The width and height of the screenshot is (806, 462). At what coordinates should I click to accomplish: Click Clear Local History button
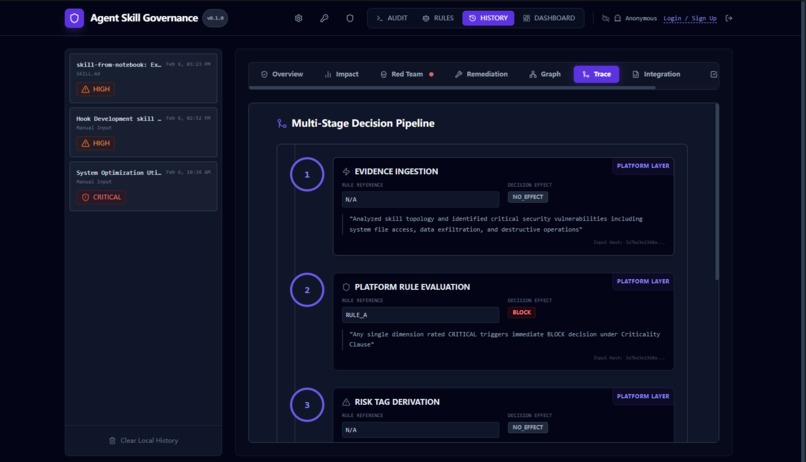coord(143,440)
